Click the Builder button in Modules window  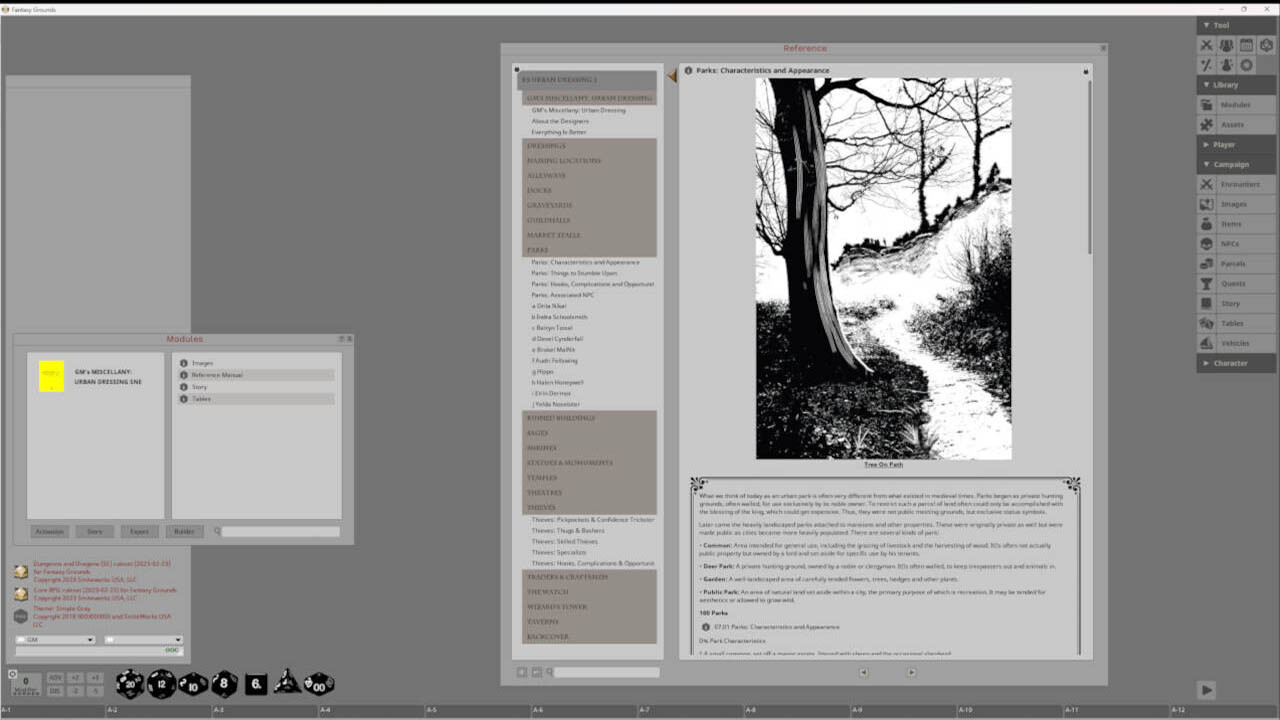click(184, 531)
